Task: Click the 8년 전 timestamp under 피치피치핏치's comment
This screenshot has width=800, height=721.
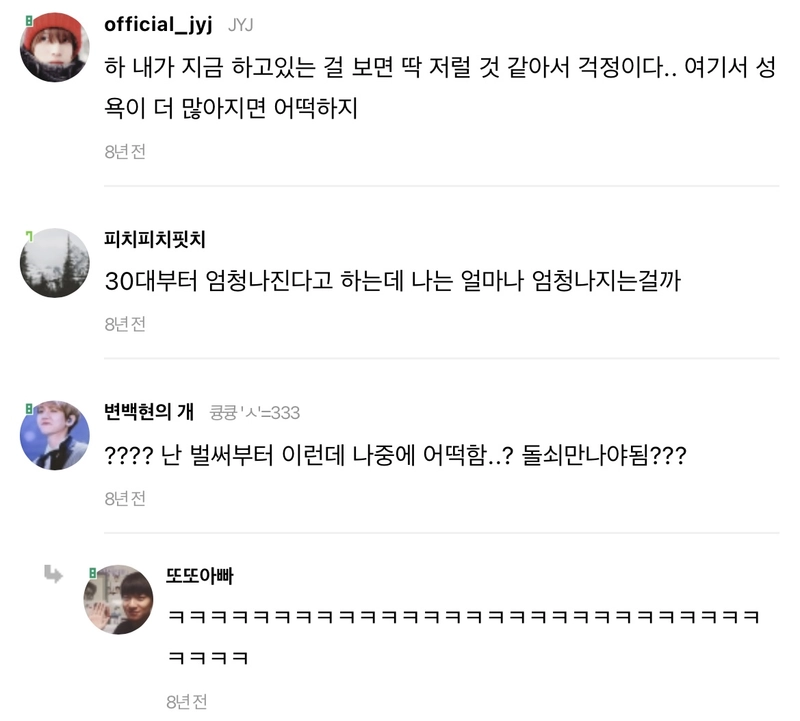Action: (x=125, y=324)
